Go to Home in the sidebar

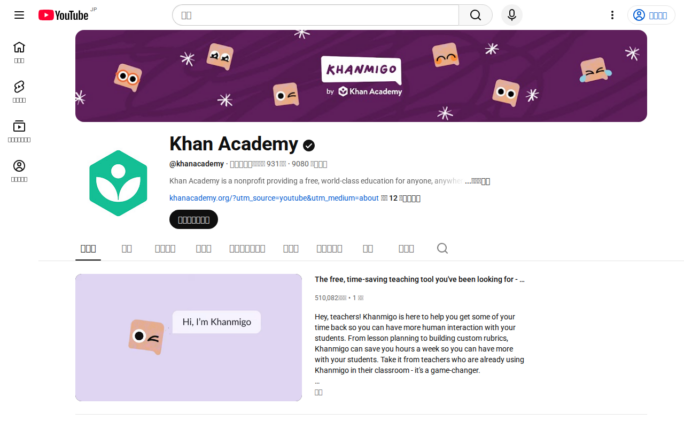pyautogui.click(x=19, y=52)
